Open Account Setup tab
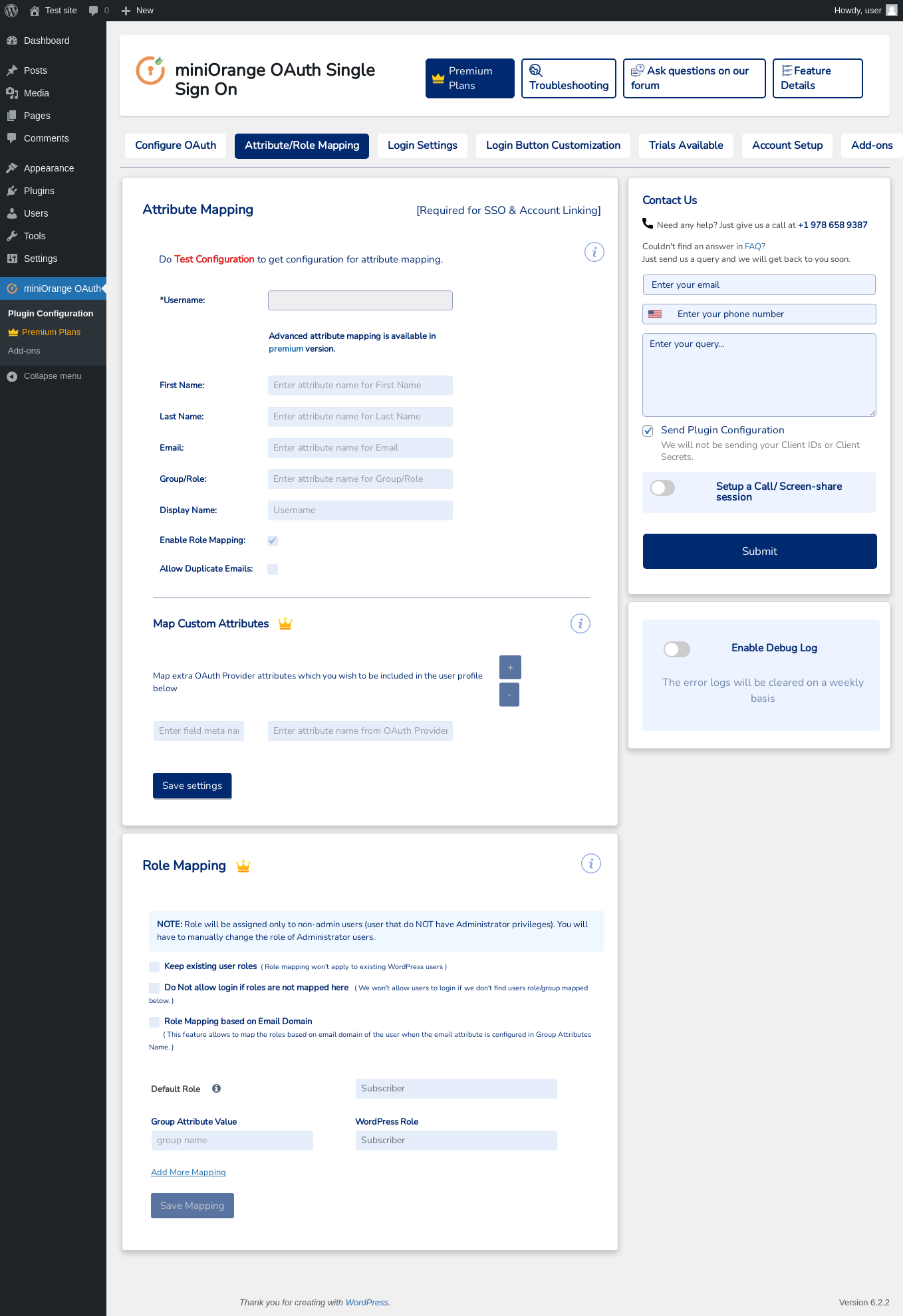Screen dimensions: 903x1316 point(787,146)
